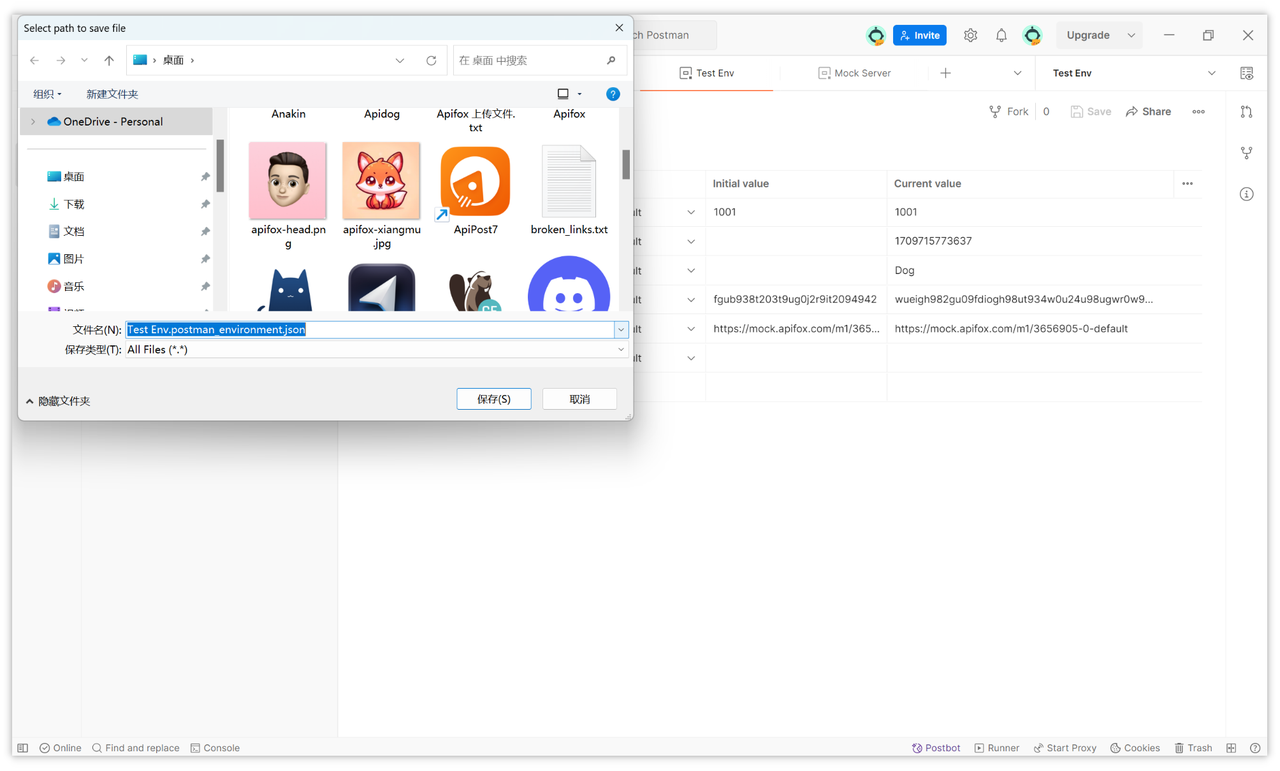This screenshot has height=771, width=1280.
Task: Open the Test Env environment selector
Action: 1134,73
